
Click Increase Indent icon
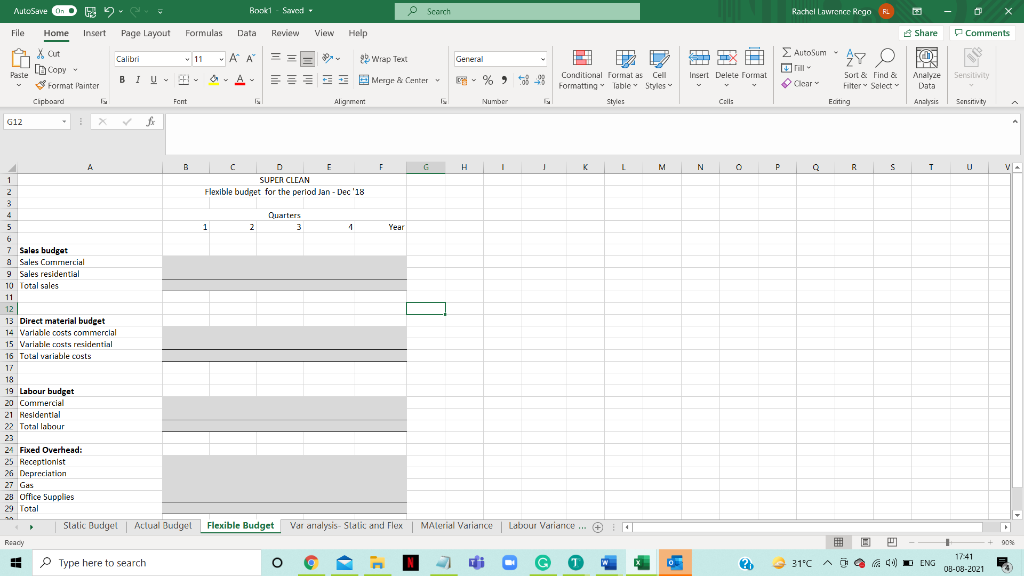coord(343,80)
